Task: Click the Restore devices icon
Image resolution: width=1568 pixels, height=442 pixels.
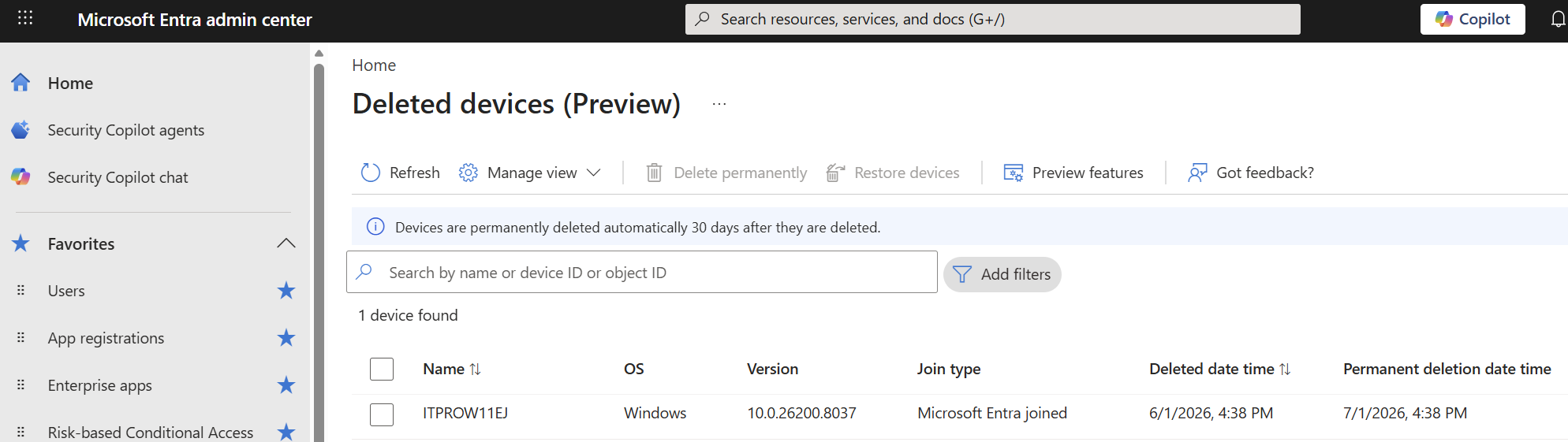Action: (835, 173)
